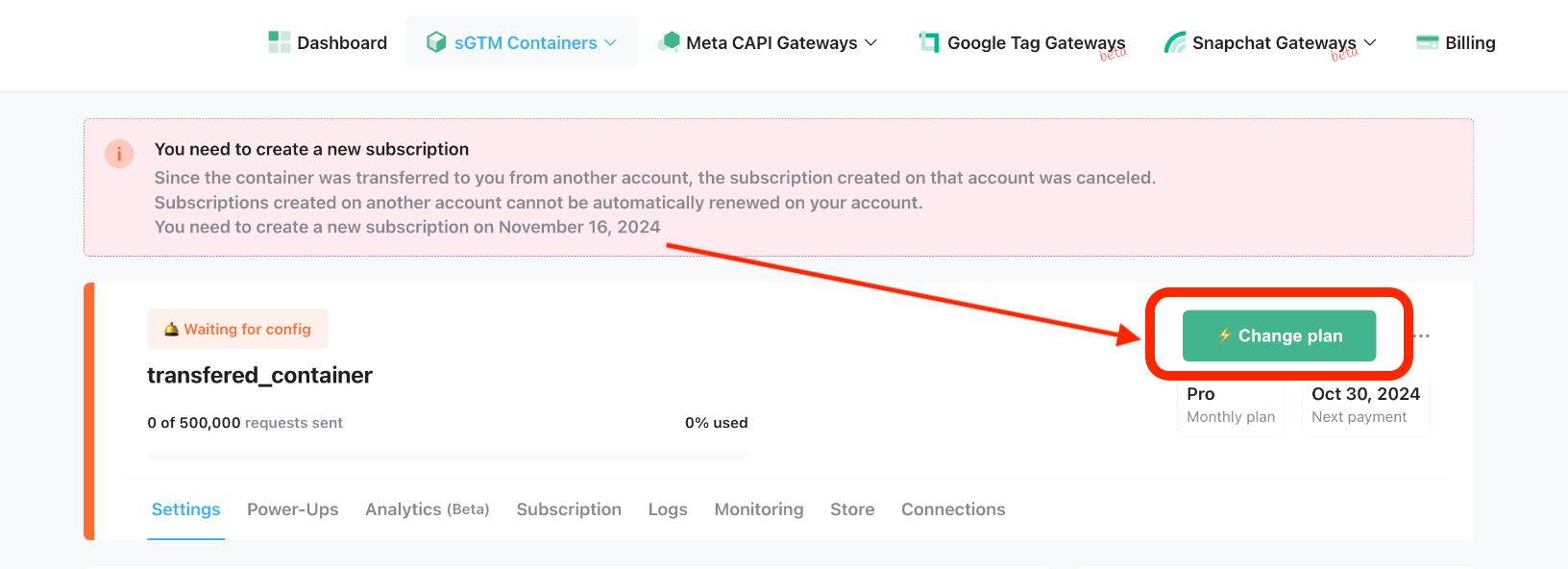Click the Meta CAPI Gateways icon
The image size is (1568, 569).
click(669, 42)
